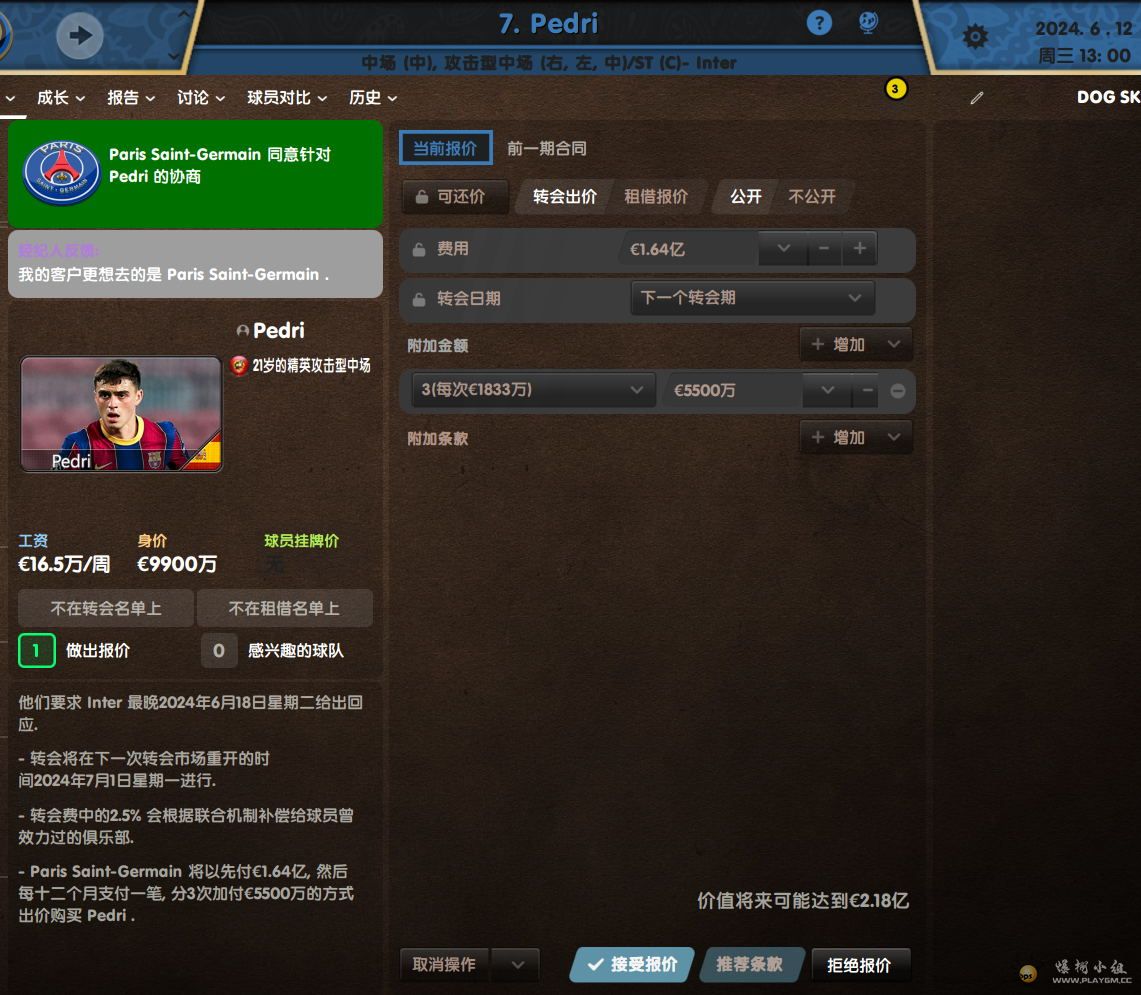Decrease the €1.64亿 fee with minus

click(824, 249)
